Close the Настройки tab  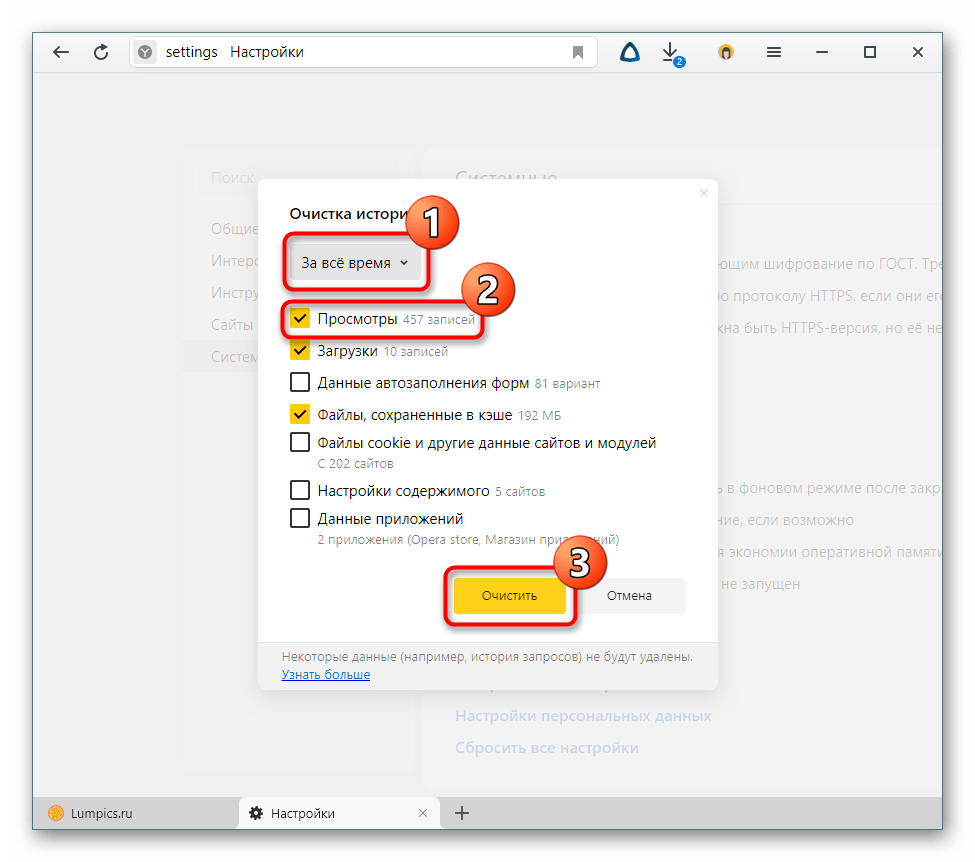(x=423, y=813)
